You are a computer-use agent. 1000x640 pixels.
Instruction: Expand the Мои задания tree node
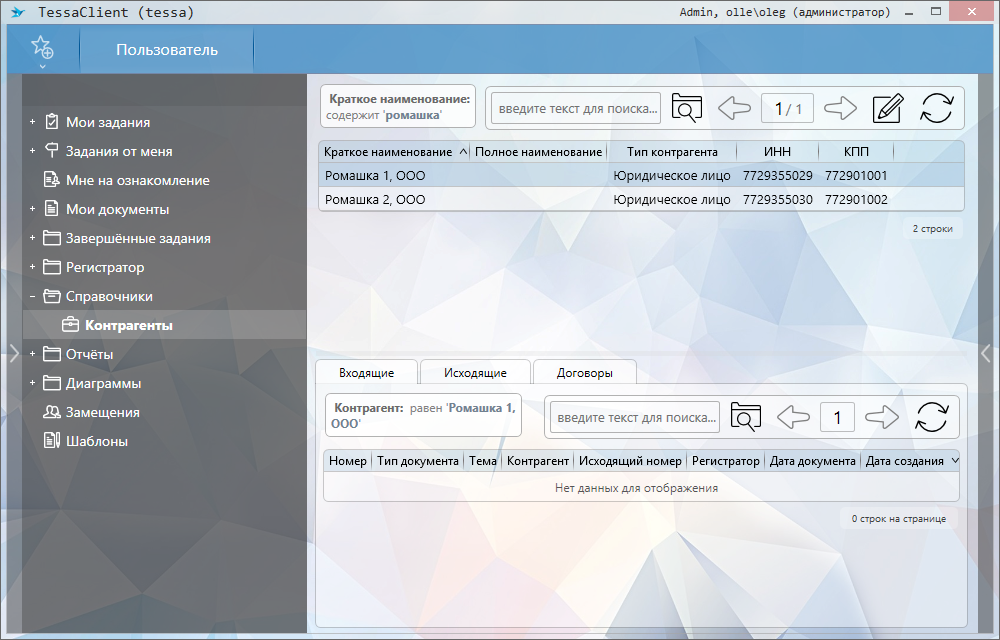pyautogui.click(x=32, y=123)
